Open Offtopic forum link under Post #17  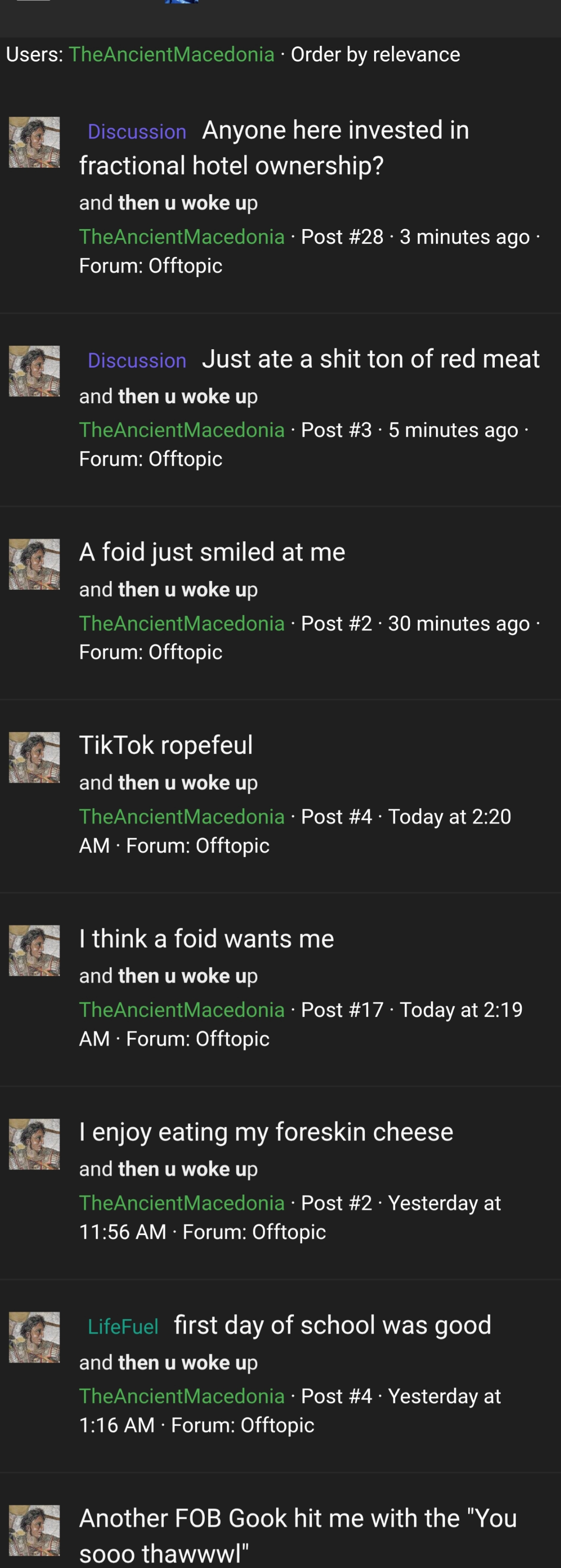point(233,1039)
